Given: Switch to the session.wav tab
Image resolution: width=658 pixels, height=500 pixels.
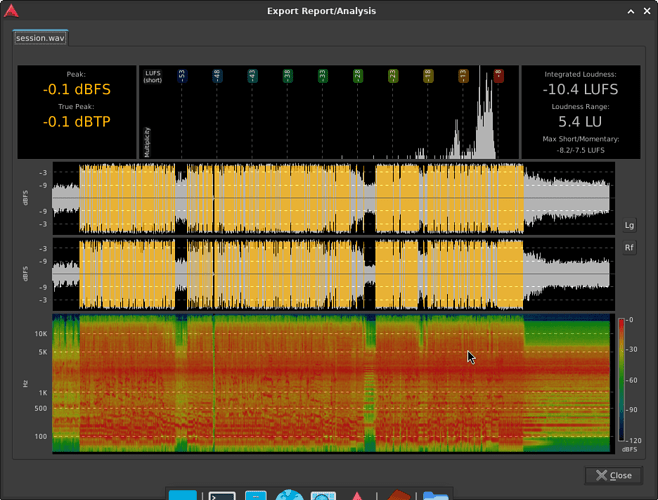Looking at the screenshot, I should point(39,38).
